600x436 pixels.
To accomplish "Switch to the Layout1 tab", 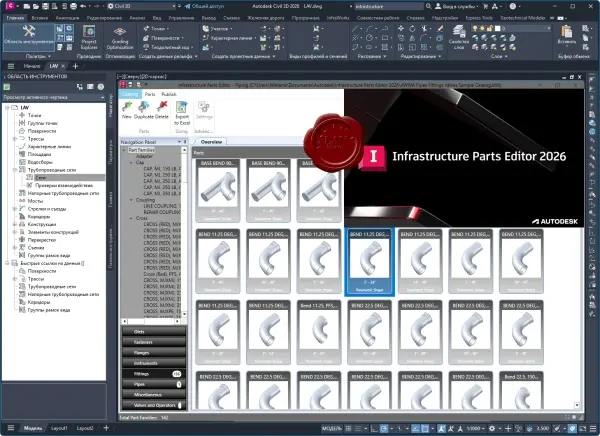I will (59, 428).
